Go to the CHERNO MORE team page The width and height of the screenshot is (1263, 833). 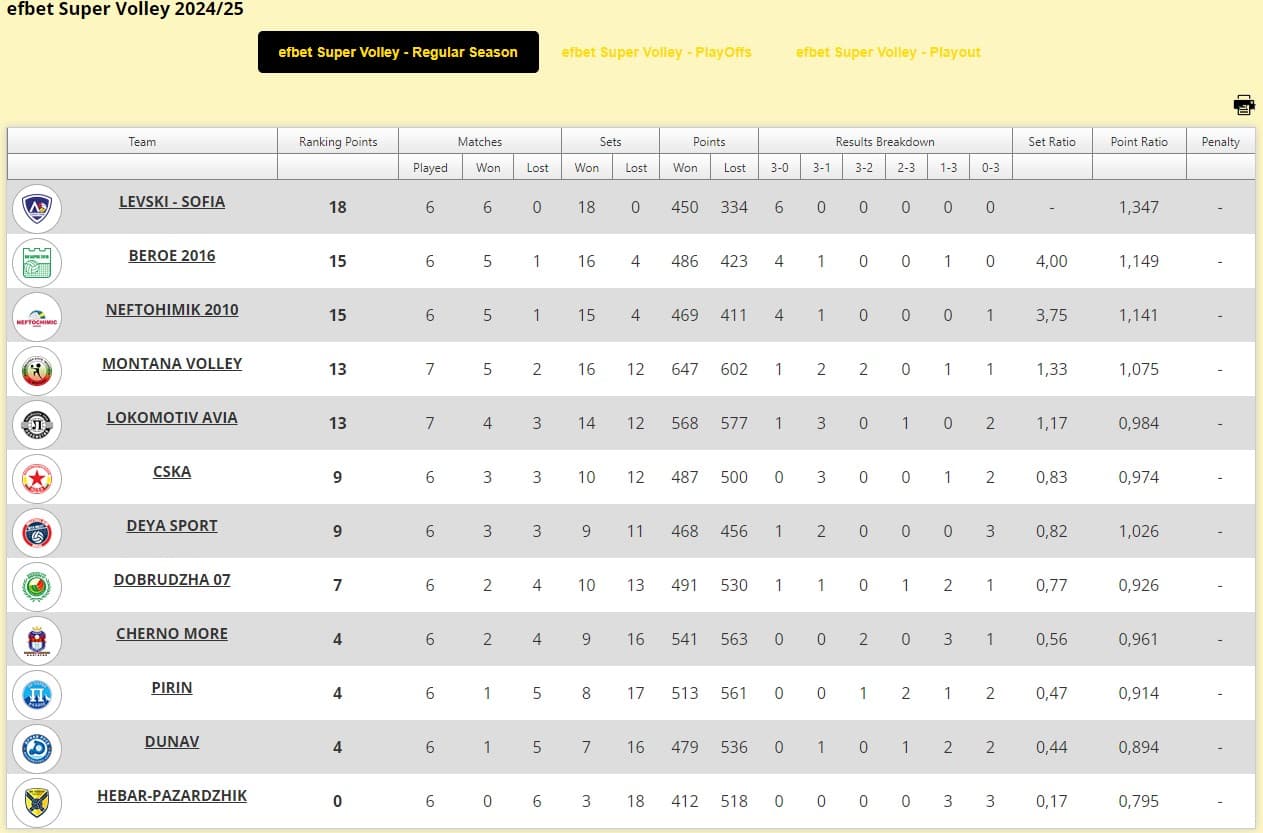pyautogui.click(x=172, y=633)
